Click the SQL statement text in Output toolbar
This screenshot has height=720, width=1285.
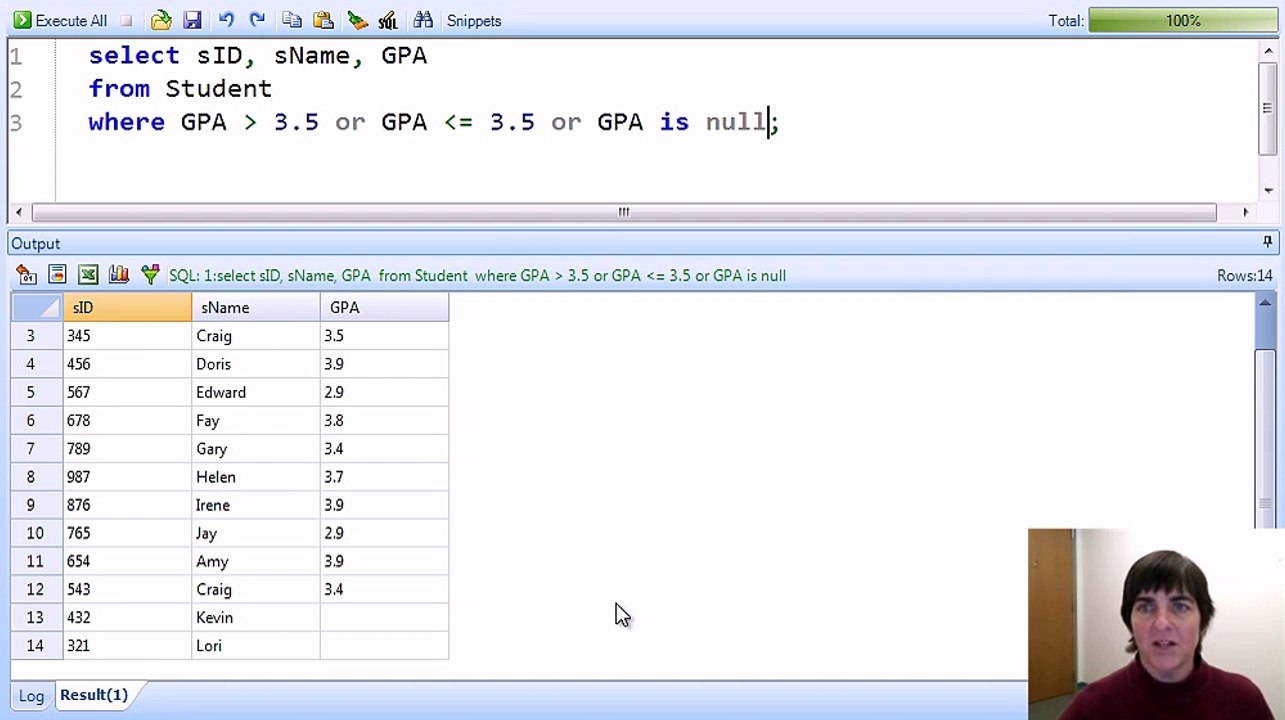[477, 275]
